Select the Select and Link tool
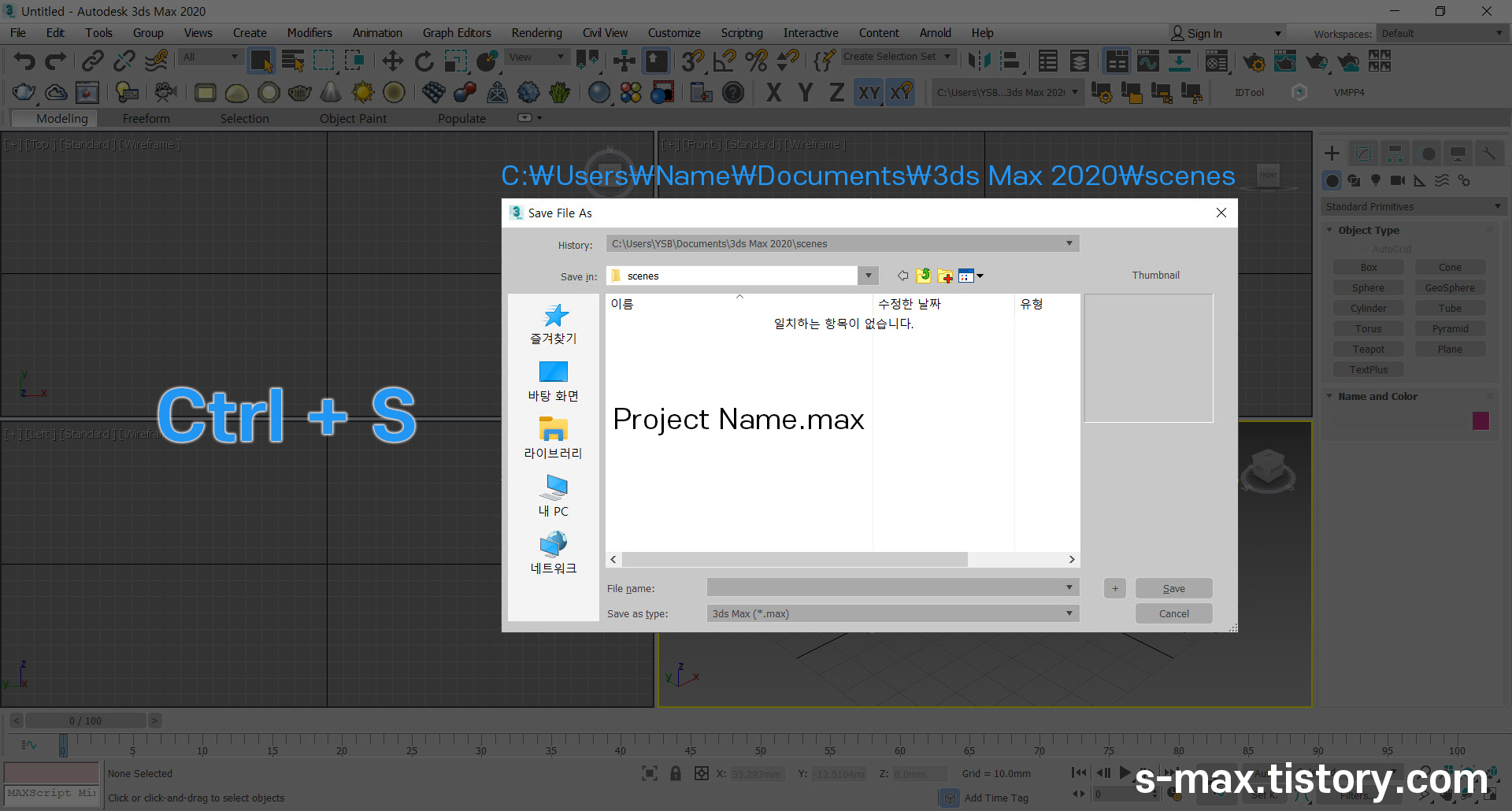 click(x=93, y=61)
